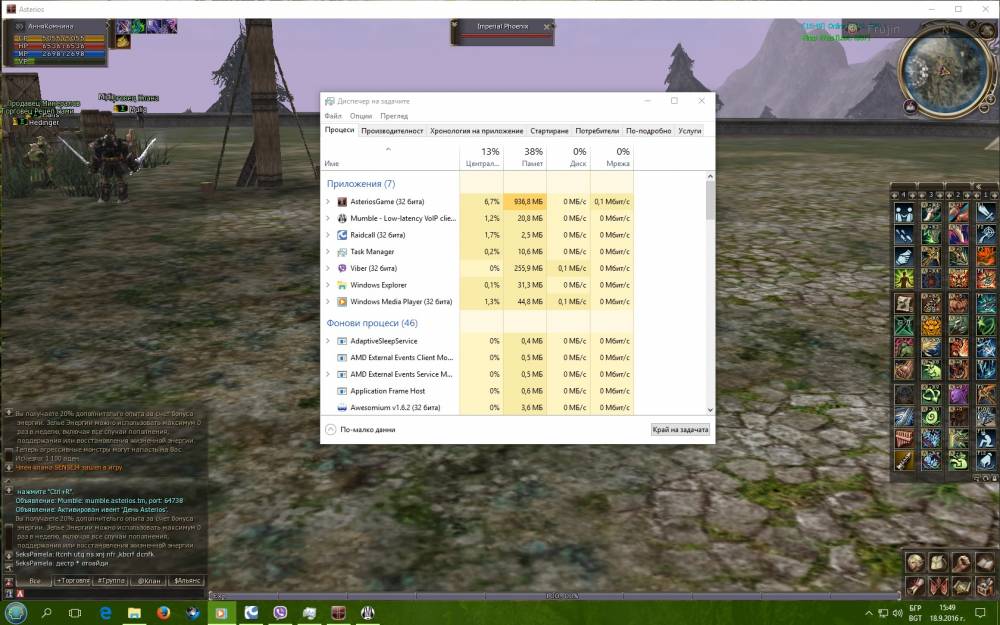Screen dimensions: 1000x625
Task: Open the Файл menu in Task Manager
Action: (333, 116)
